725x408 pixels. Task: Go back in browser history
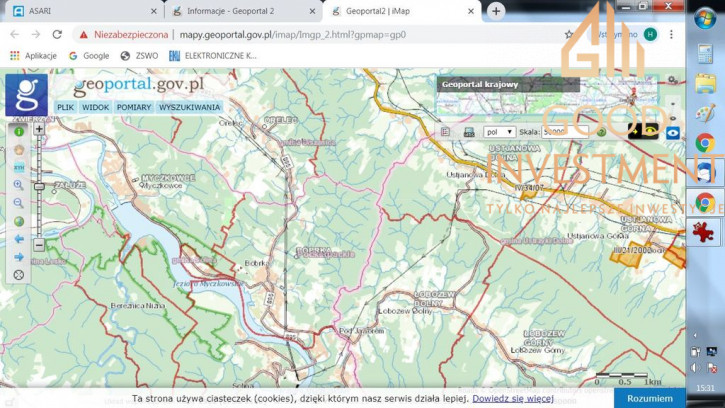pos(15,34)
